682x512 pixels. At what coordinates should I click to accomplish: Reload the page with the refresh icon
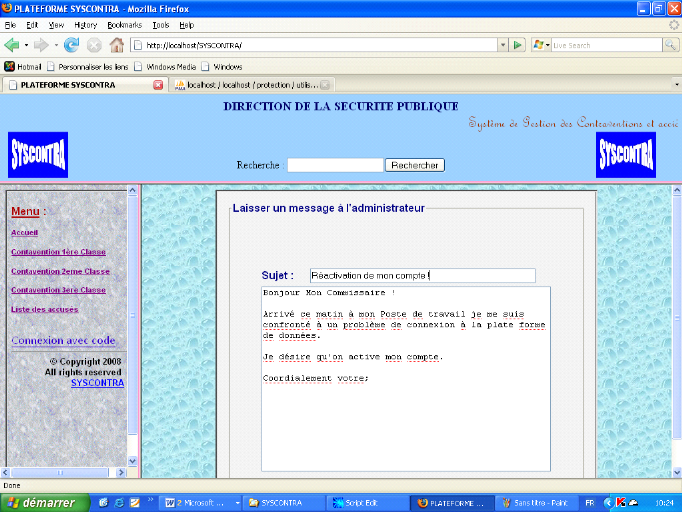[71, 45]
